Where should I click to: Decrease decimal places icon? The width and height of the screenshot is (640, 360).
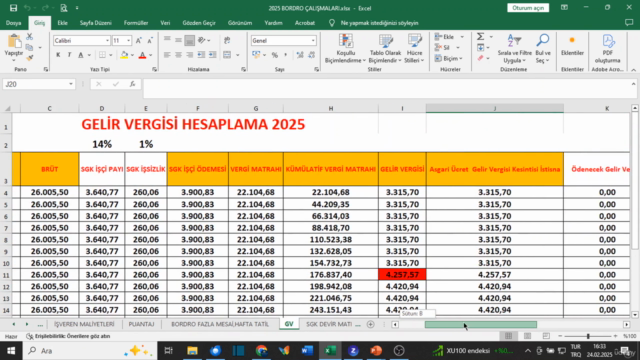(311, 55)
